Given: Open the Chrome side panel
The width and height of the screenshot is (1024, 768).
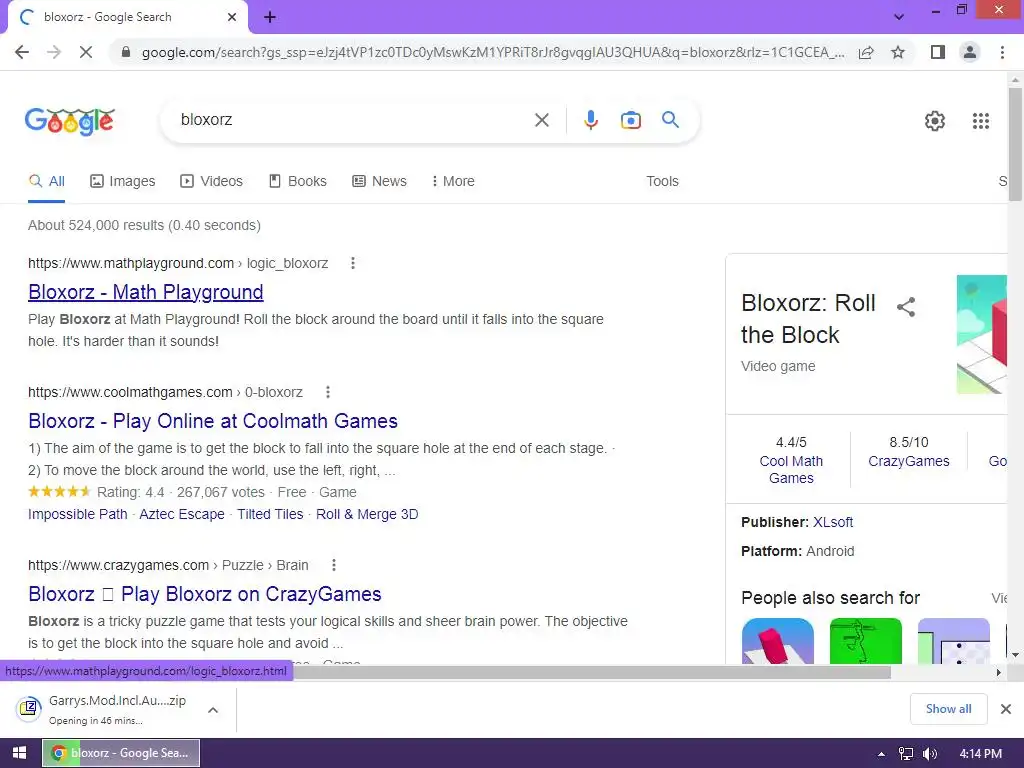Looking at the screenshot, I should coord(938,52).
